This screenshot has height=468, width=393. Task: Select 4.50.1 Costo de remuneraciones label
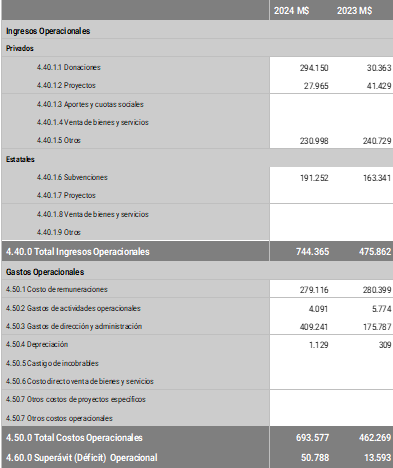57,289
